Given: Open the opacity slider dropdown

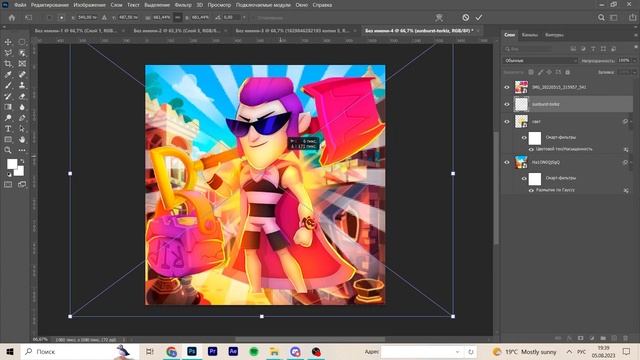Looking at the screenshot, I should [634, 60].
